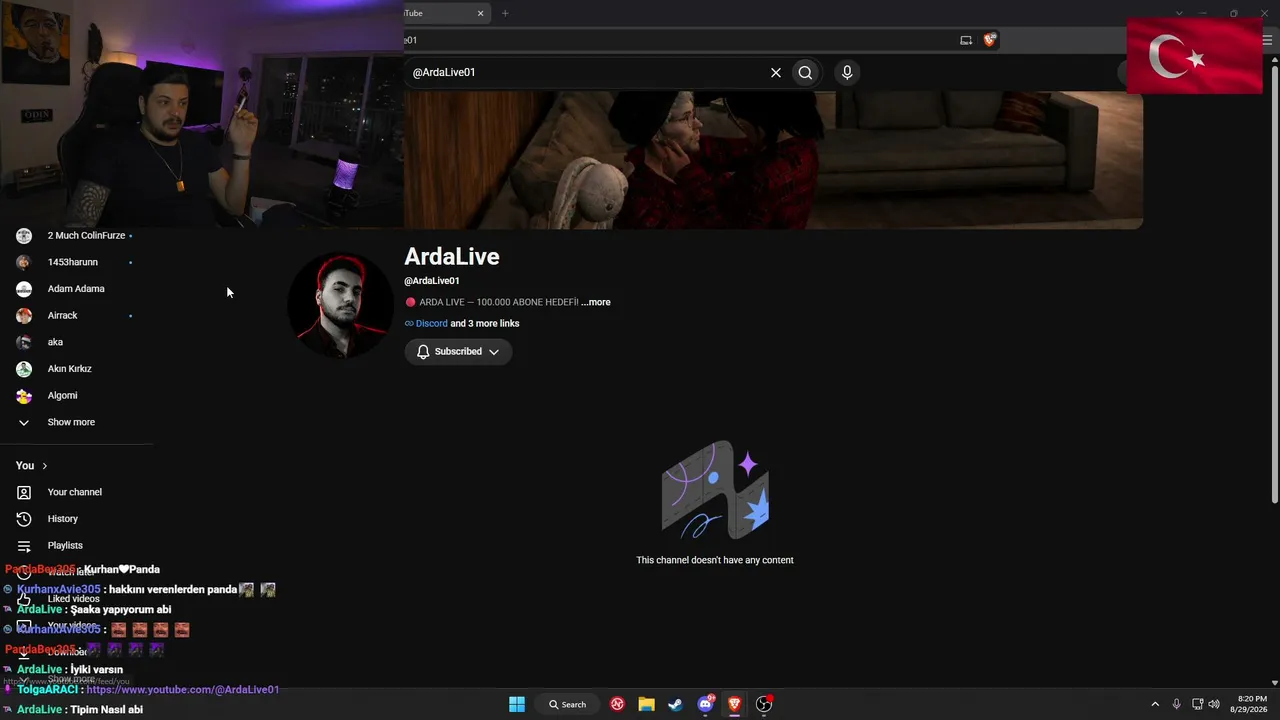Focus the YouTube search field containing @ArdaLive01
This screenshot has height=720, width=1280.
(585, 72)
